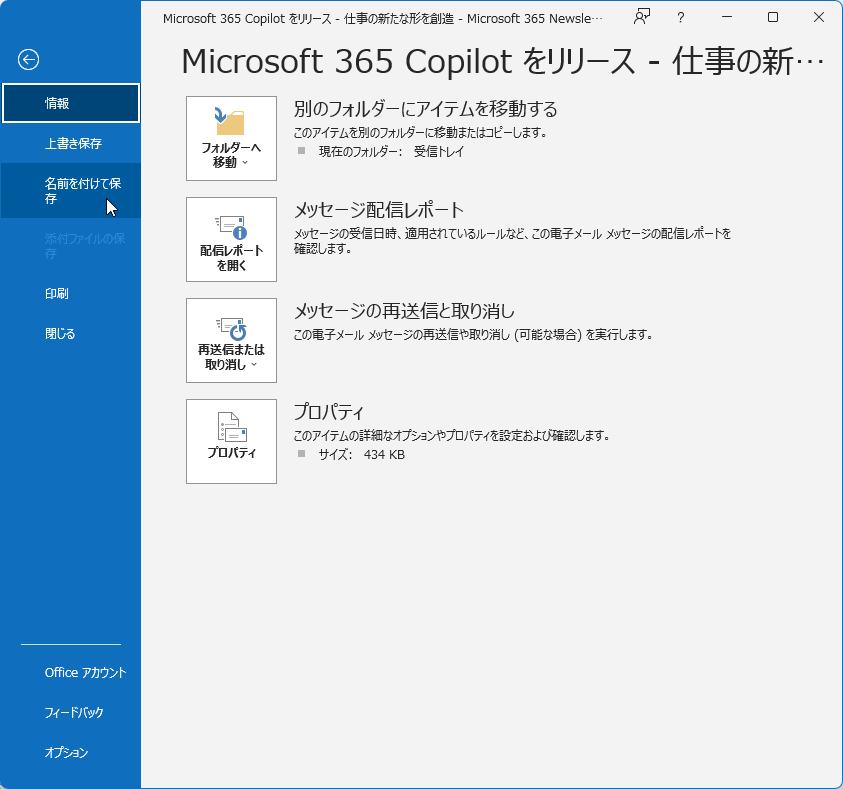Click the メッセージの再送信と取り消し heading
This screenshot has width=843, height=789.
point(404,311)
